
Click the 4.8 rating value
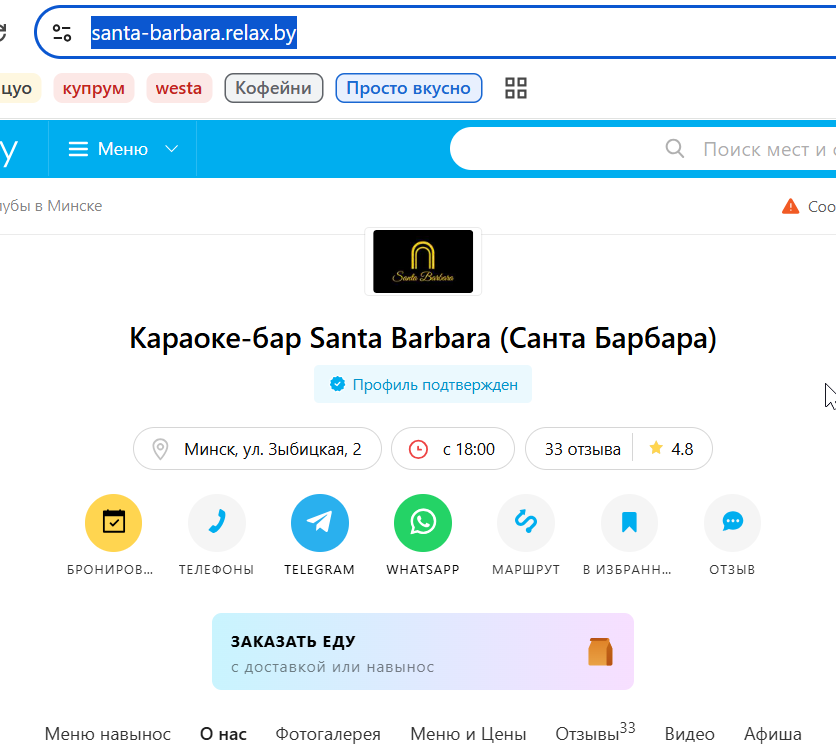(682, 449)
